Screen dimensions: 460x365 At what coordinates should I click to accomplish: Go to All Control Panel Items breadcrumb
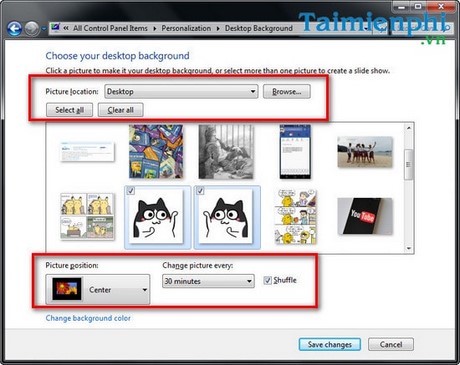(110, 28)
